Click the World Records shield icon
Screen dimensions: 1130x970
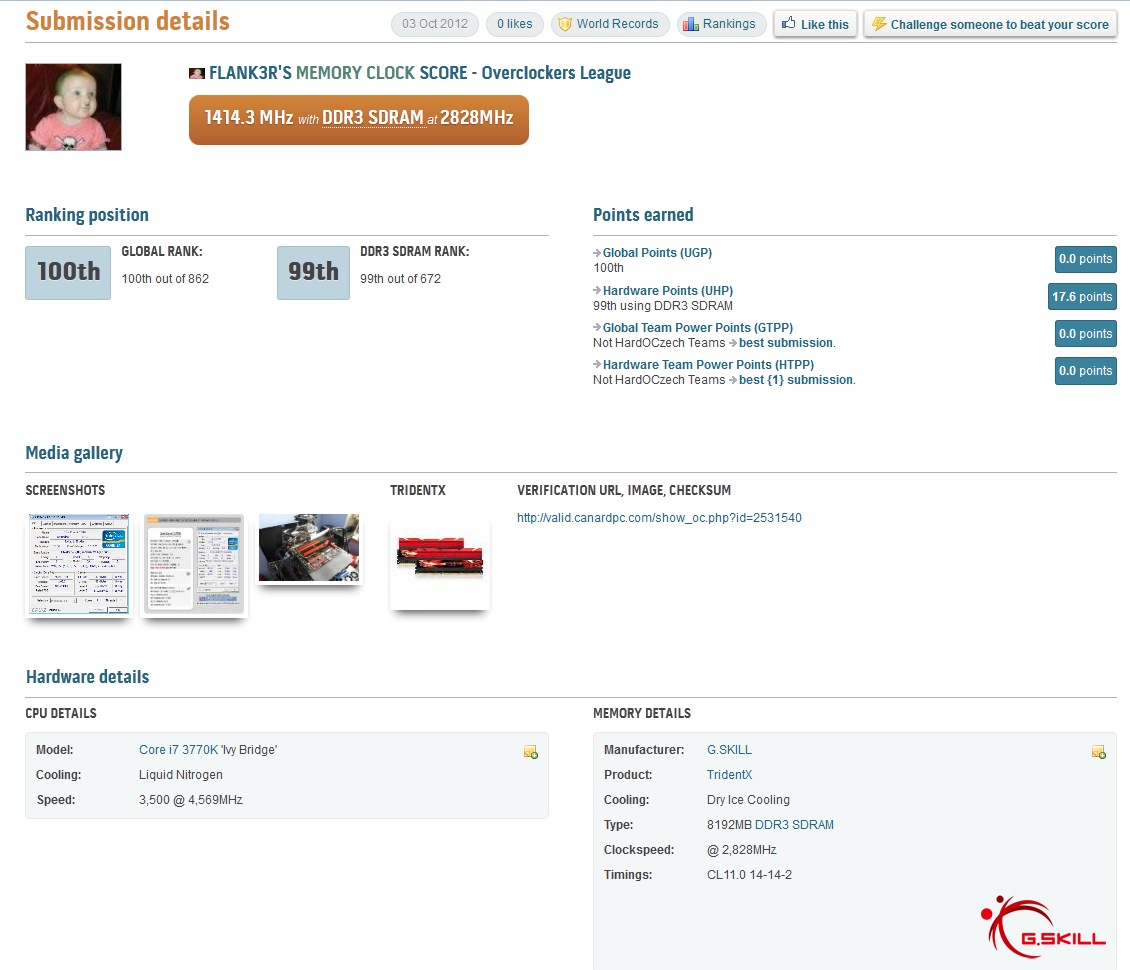pyautogui.click(x=565, y=24)
